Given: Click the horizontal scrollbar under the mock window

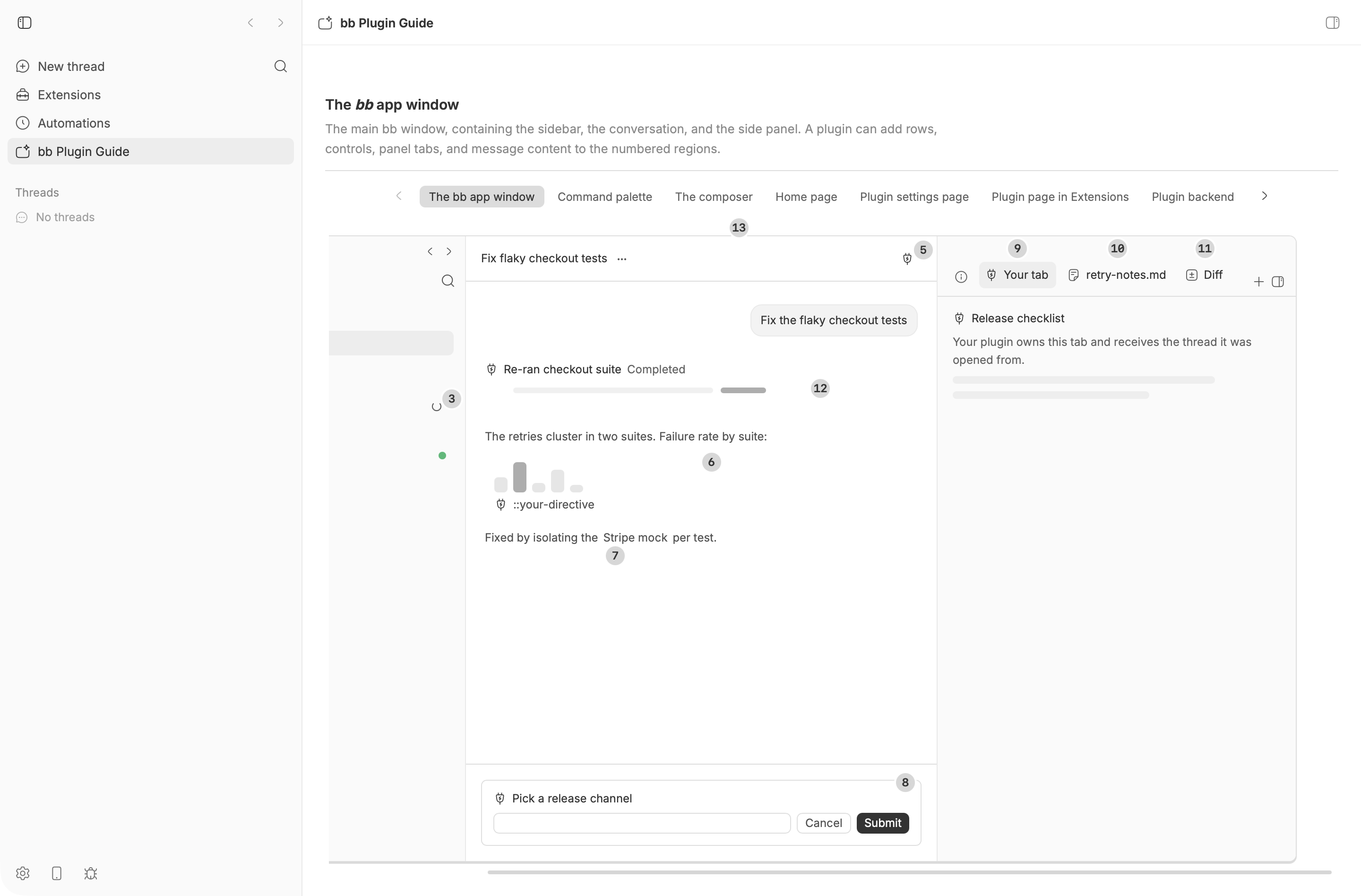Looking at the screenshot, I should pos(909,872).
